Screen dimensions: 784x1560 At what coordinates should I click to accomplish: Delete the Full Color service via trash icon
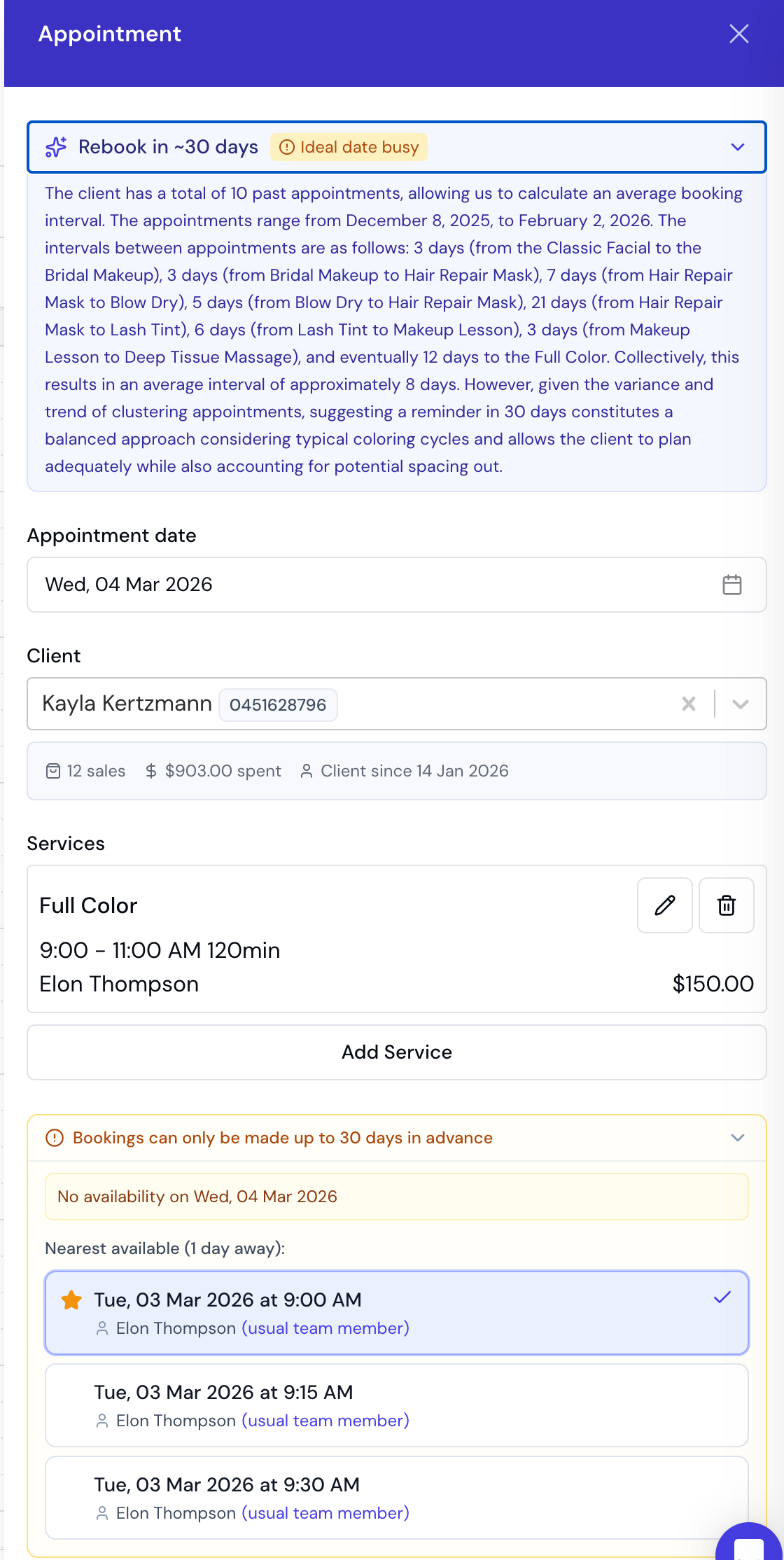(726, 905)
